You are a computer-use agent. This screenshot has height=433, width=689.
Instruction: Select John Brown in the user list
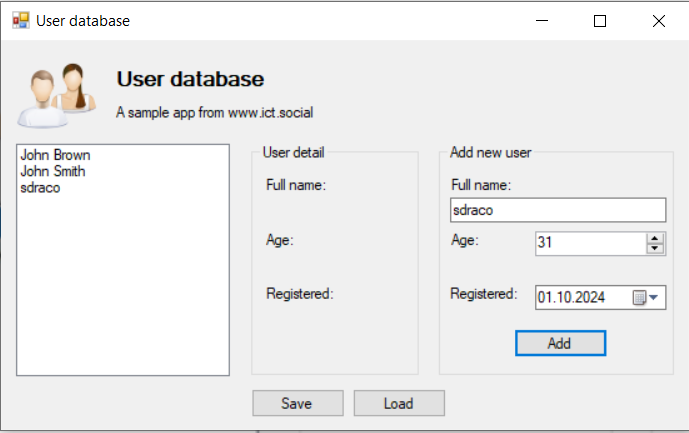tap(55, 155)
